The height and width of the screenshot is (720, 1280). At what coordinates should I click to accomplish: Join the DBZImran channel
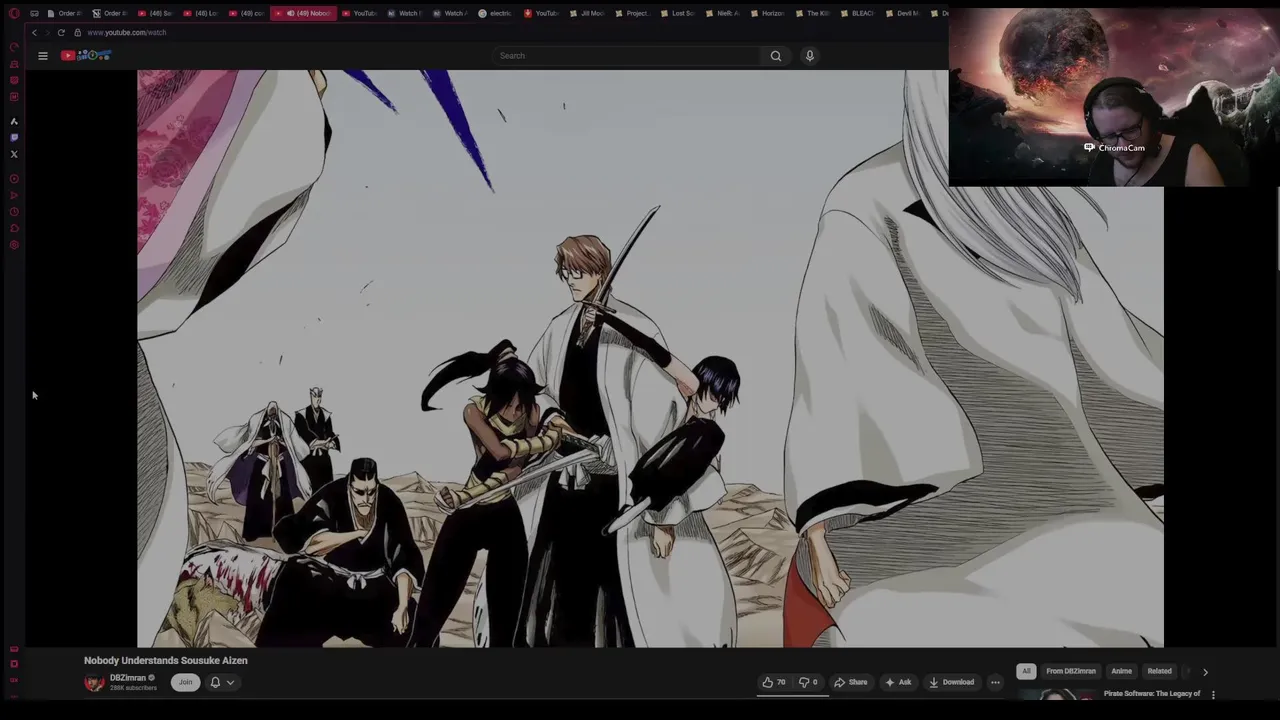(x=185, y=682)
